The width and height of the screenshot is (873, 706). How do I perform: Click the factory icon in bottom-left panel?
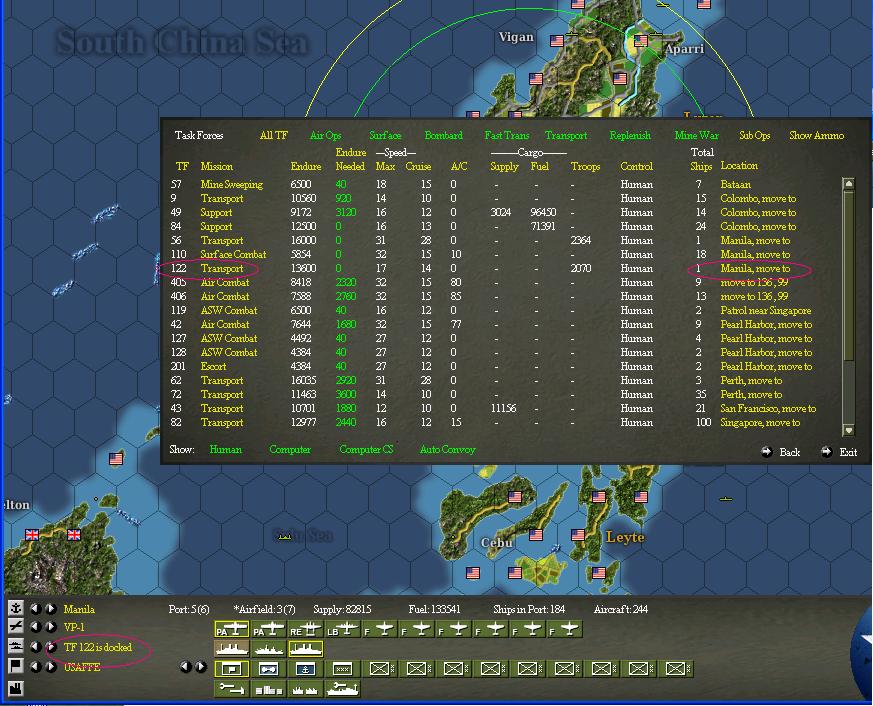16,688
